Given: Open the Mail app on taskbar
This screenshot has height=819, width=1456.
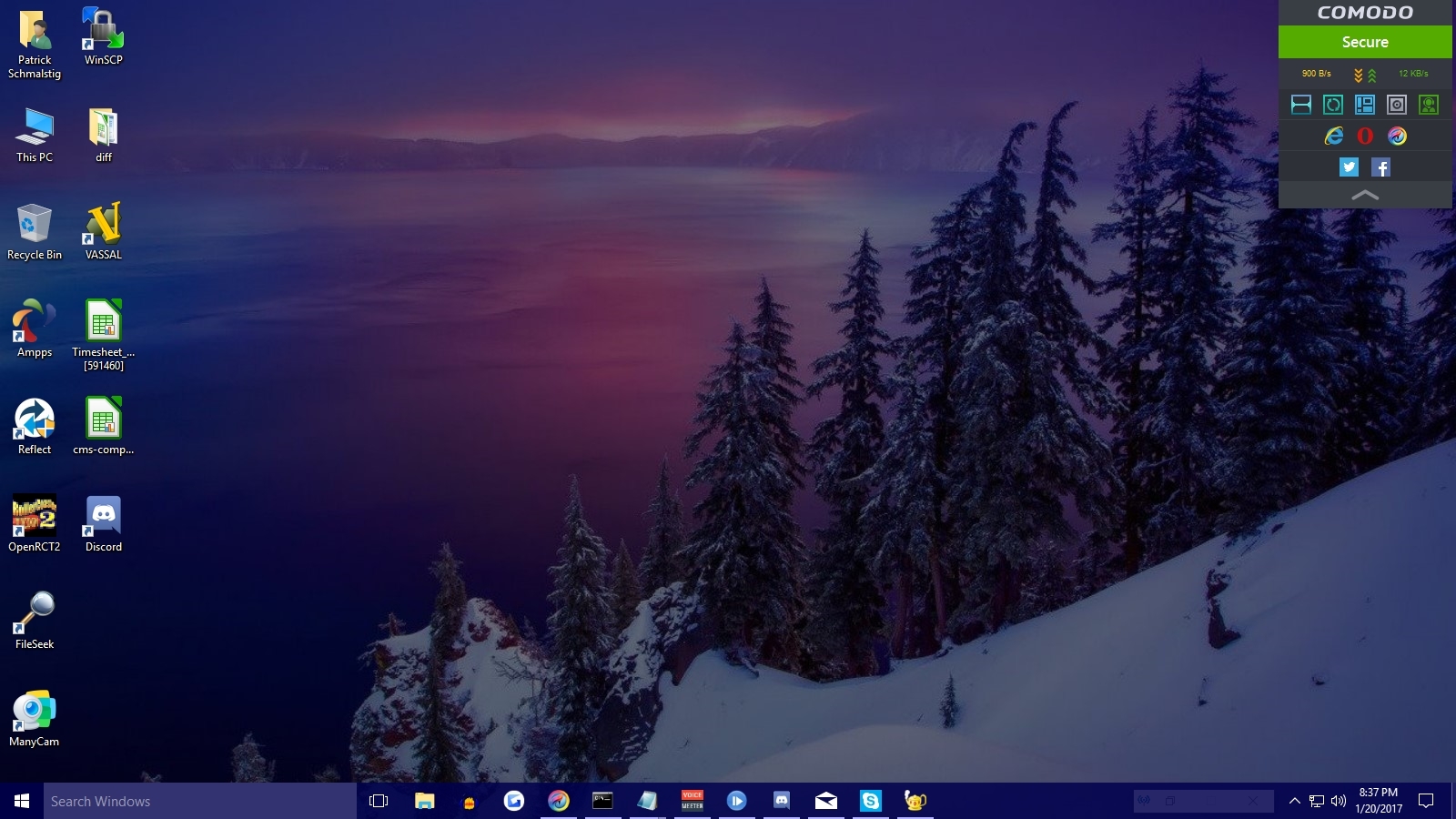Looking at the screenshot, I should click(826, 801).
